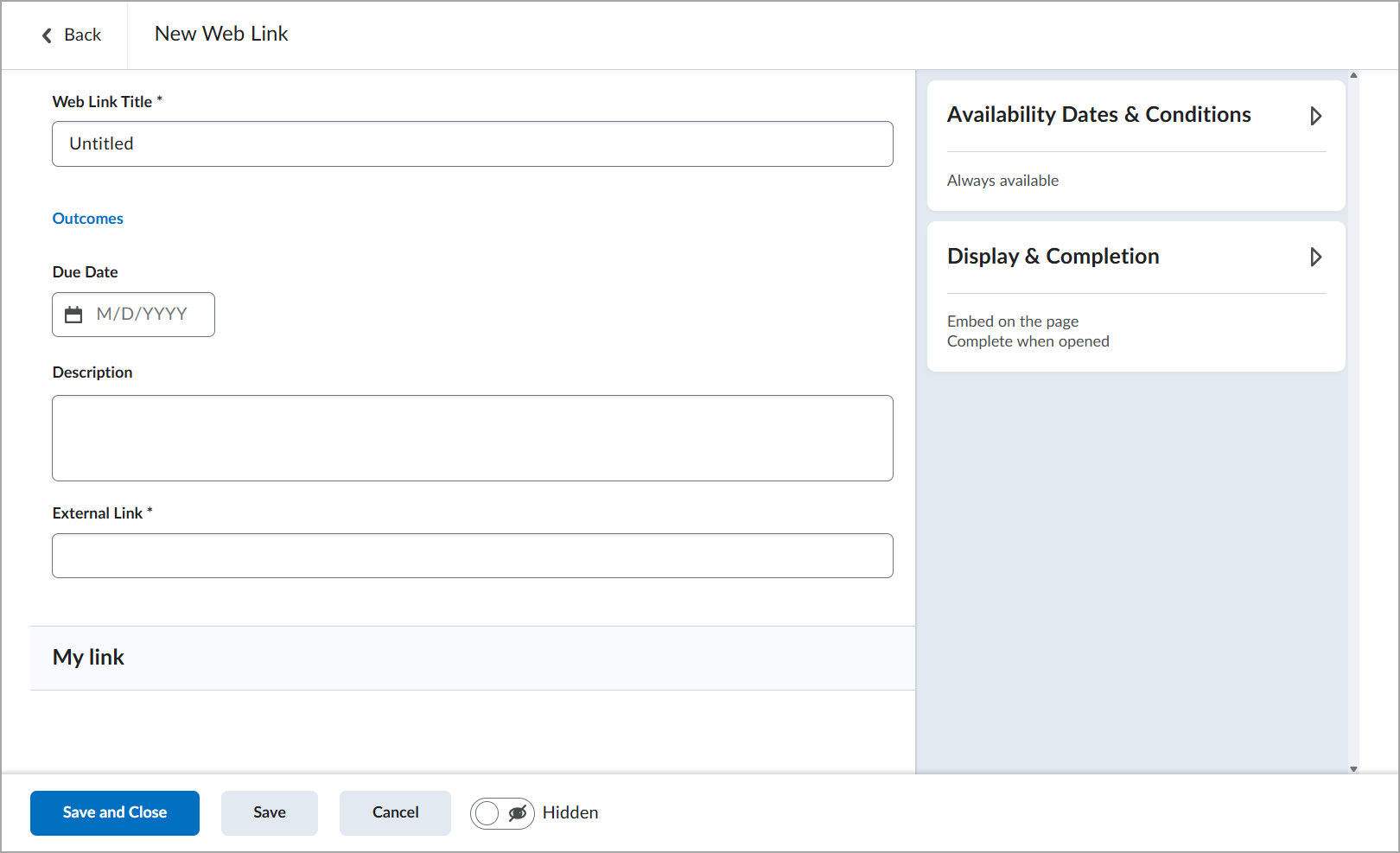The width and height of the screenshot is (1400, 853).
Task: Click the scrollbar down arrow in side panel
Action: [1353, 768]
